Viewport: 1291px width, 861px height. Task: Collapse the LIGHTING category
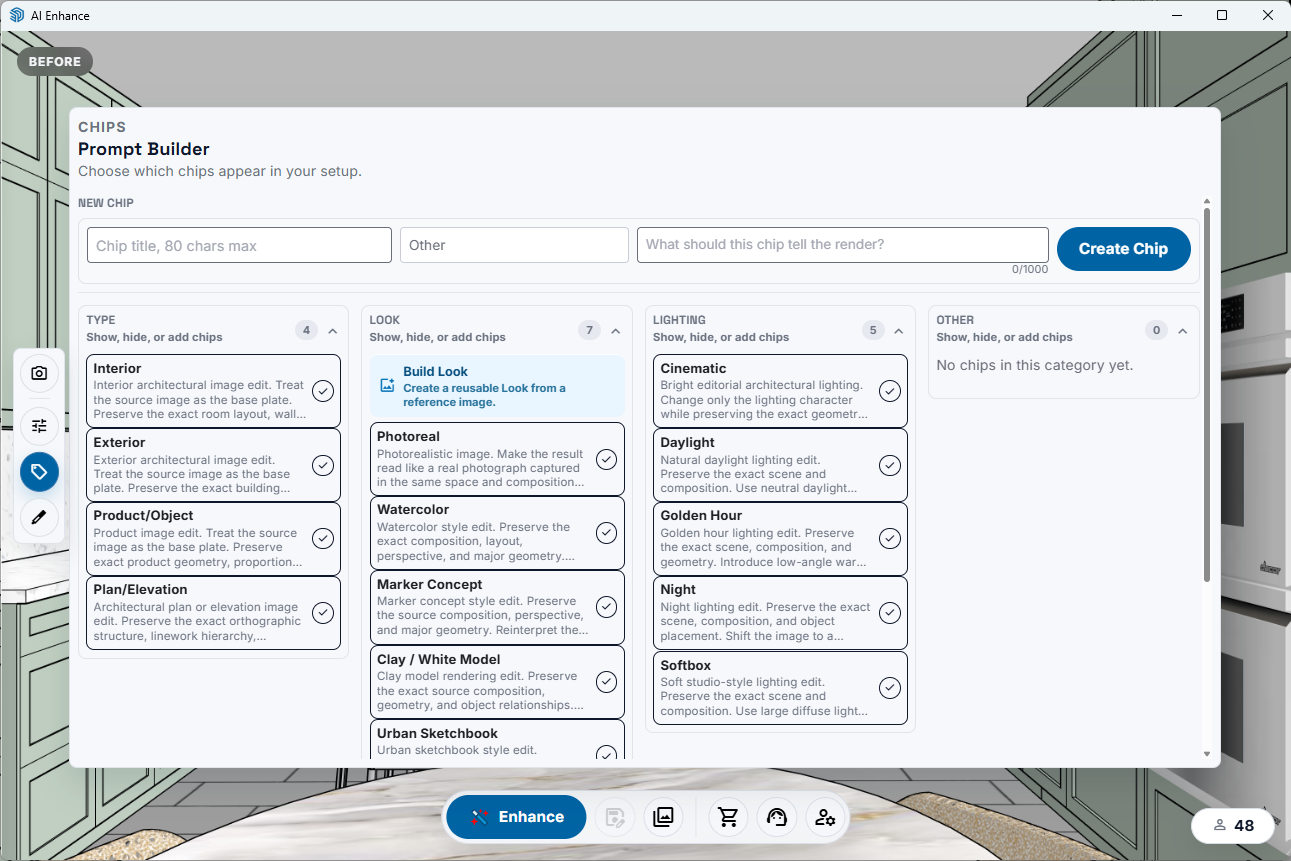click(899, 331)
